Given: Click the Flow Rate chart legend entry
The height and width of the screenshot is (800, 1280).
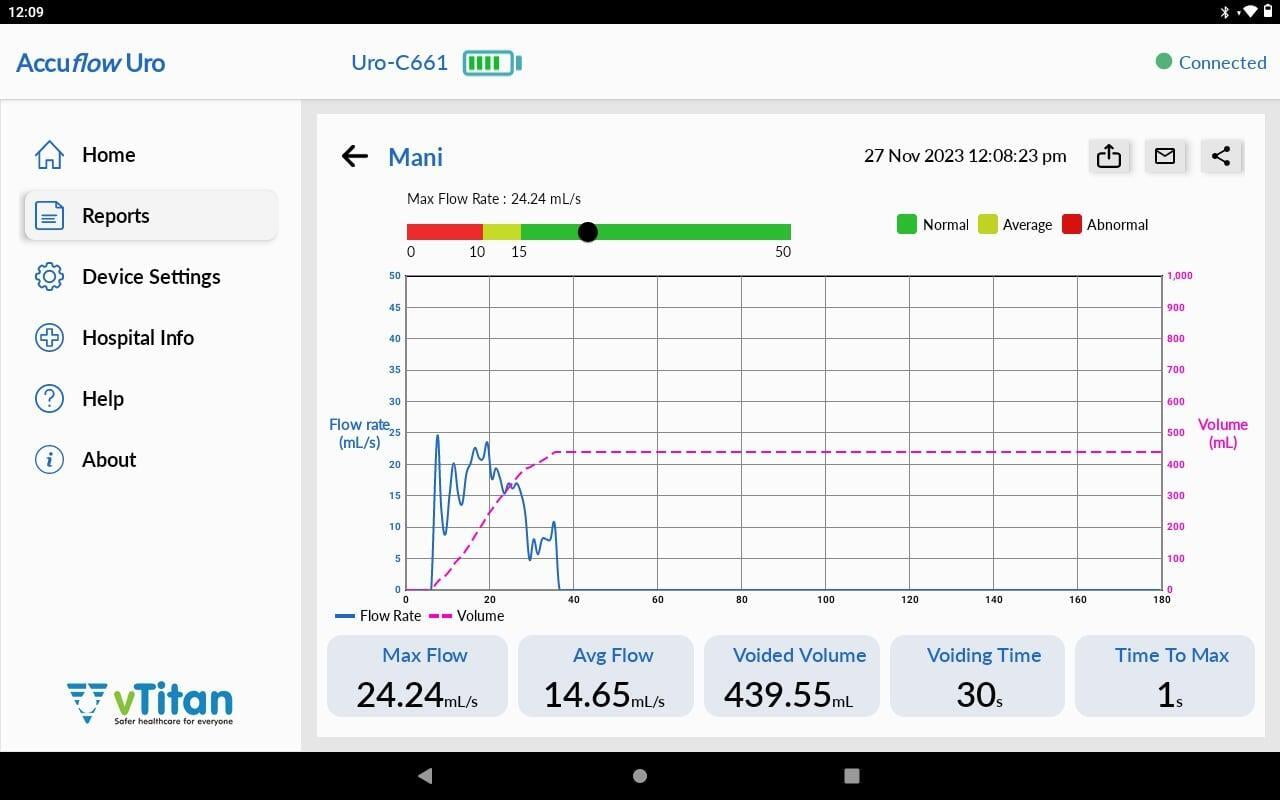Looking at the screenshot, I should pos(378,616).
